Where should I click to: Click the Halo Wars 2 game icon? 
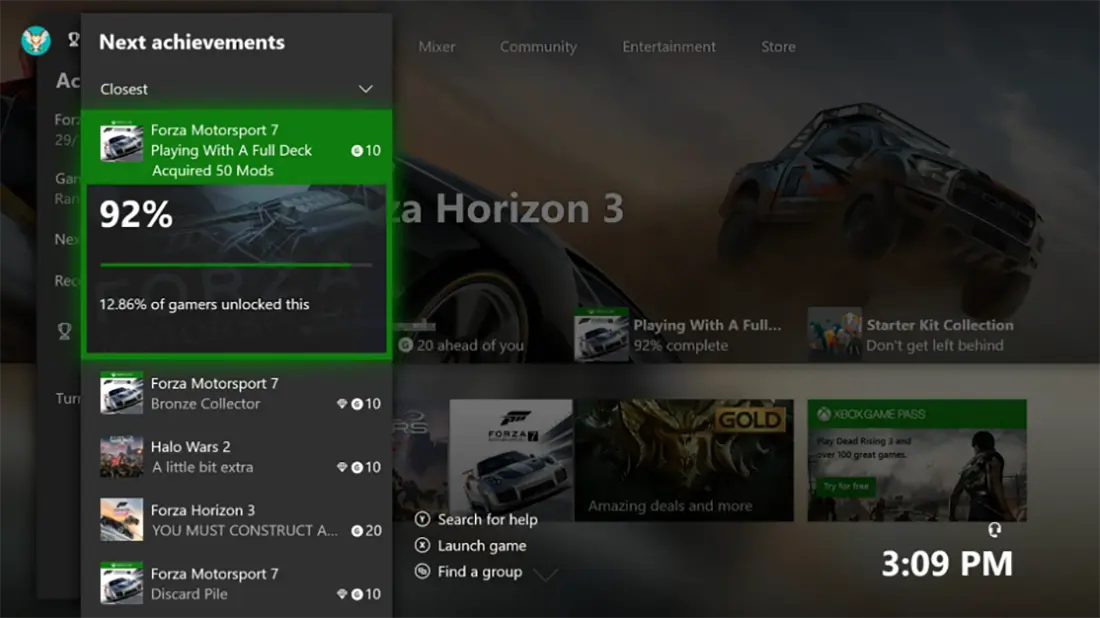[122, 457]
